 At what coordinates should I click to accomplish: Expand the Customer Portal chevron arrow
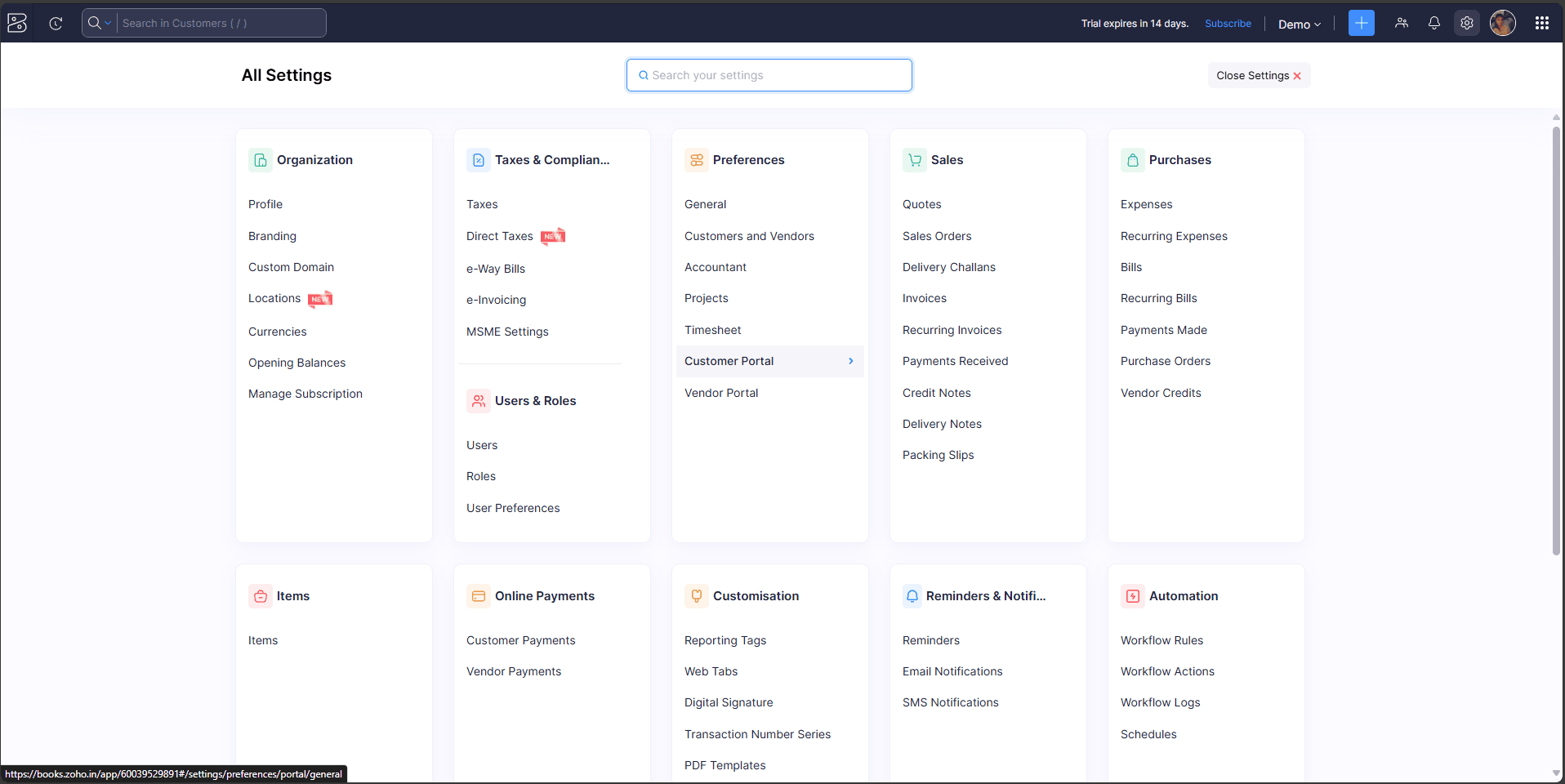(851, 361)
